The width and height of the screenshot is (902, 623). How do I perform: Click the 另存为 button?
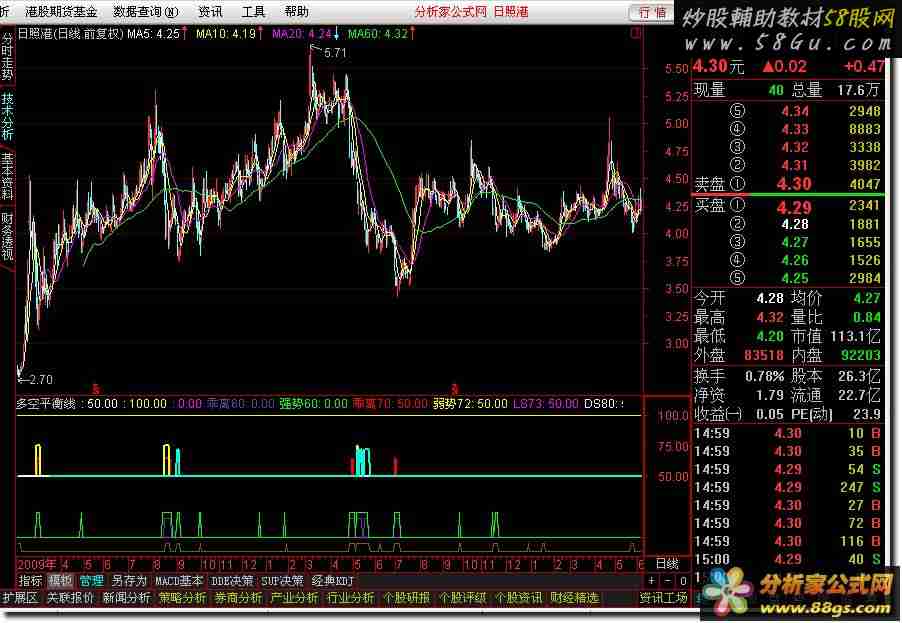click(129, 581)
